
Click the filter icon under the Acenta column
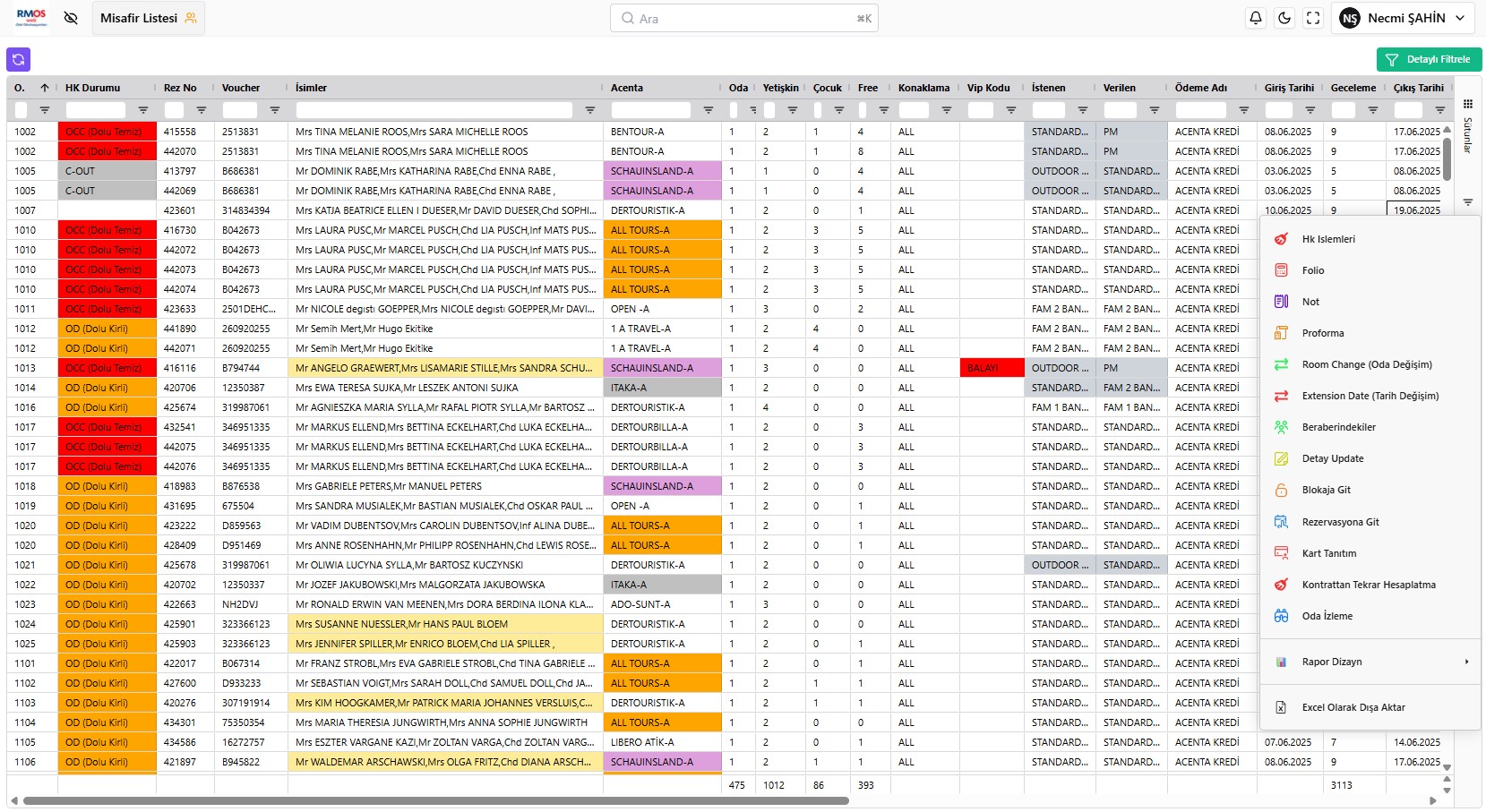(x=708, y=110)
